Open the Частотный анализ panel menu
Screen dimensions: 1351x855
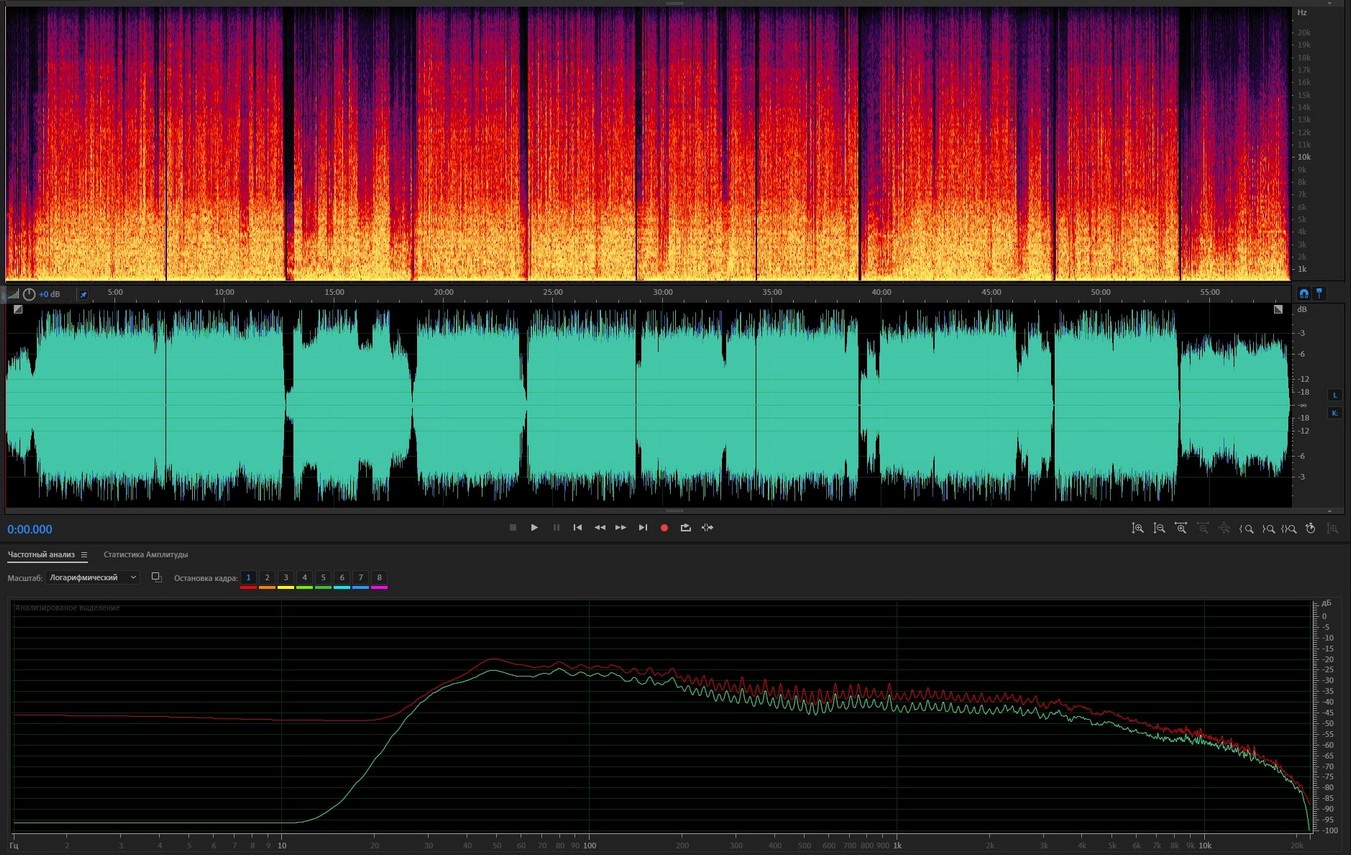click(84, 555)
